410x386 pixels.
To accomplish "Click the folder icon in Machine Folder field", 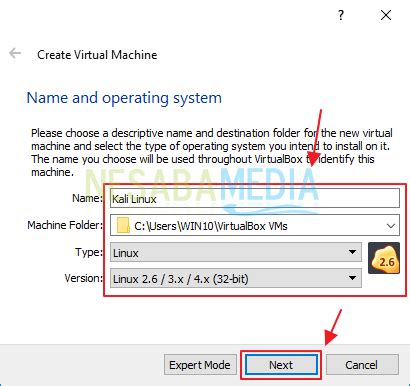I will 123,226.
